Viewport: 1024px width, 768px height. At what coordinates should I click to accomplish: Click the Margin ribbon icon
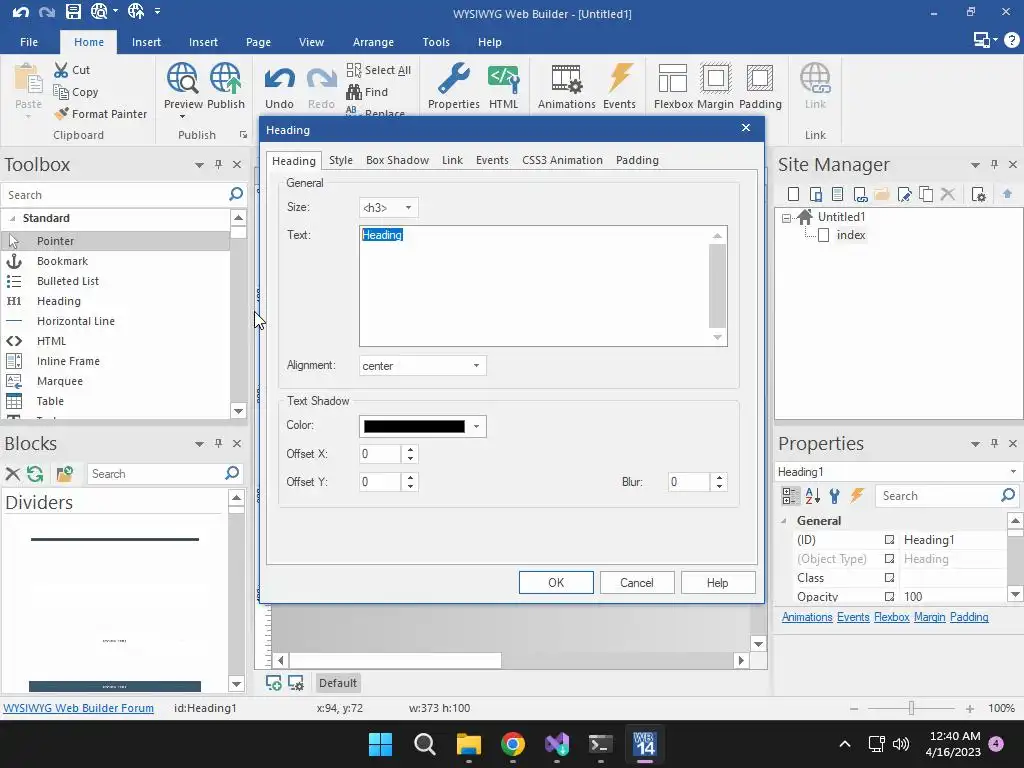click(x=715, y=78)
